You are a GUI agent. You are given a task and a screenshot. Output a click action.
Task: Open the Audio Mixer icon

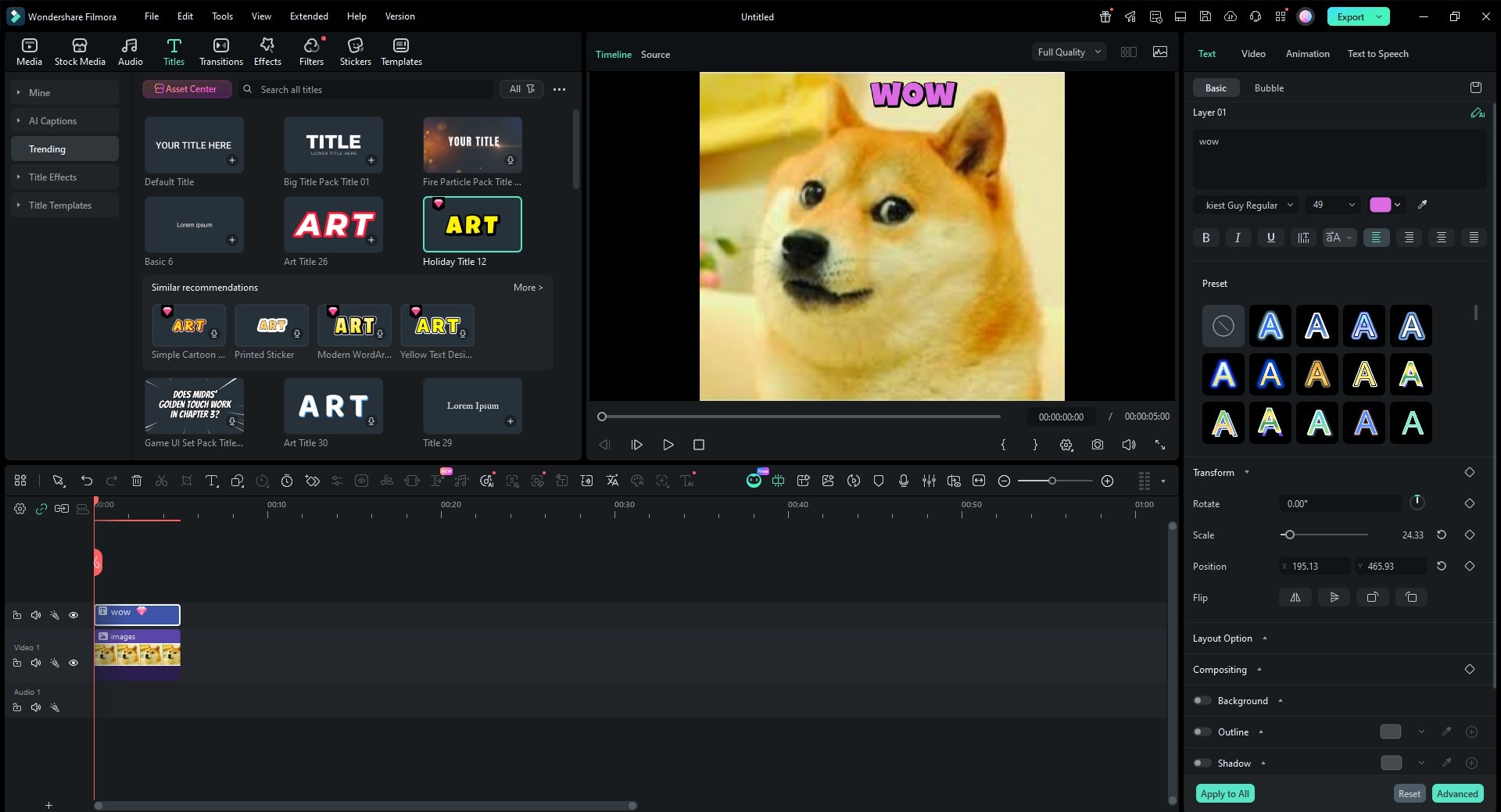click(929, 481)
